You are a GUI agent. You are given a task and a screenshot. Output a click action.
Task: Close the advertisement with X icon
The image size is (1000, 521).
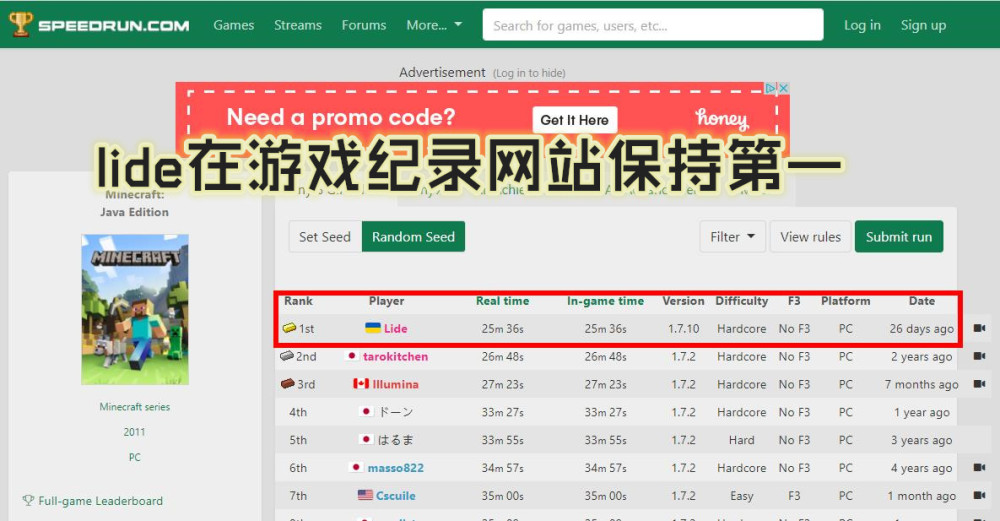point(784,89)
